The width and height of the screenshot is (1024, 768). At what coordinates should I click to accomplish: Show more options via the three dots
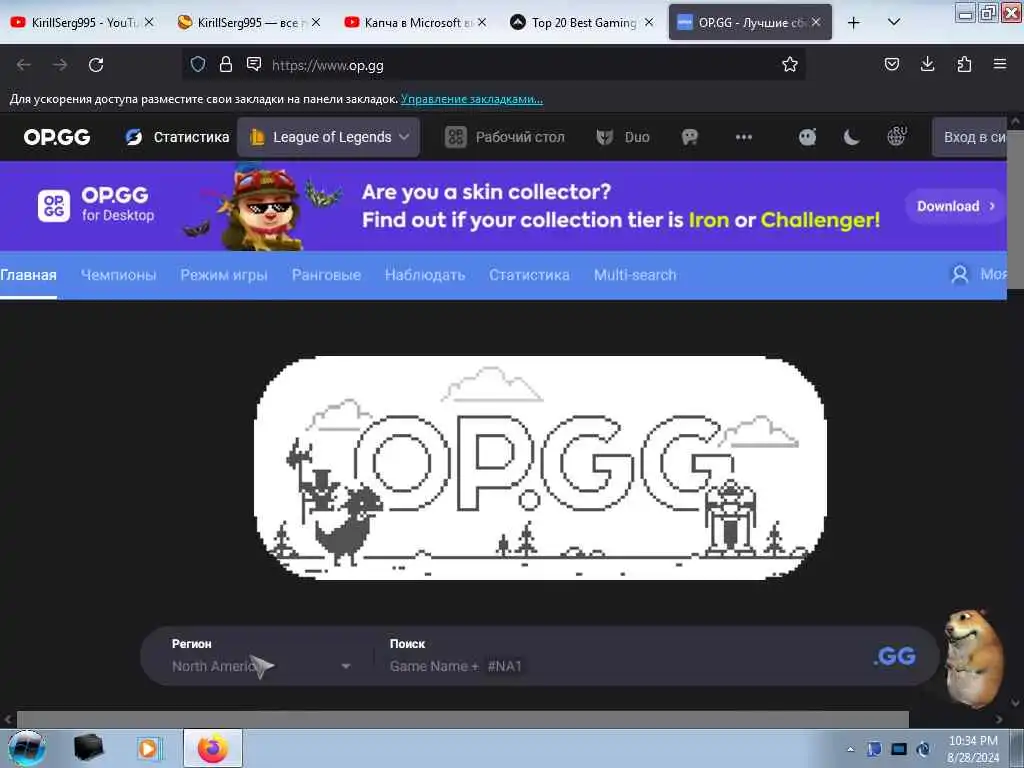click(743, 137)
